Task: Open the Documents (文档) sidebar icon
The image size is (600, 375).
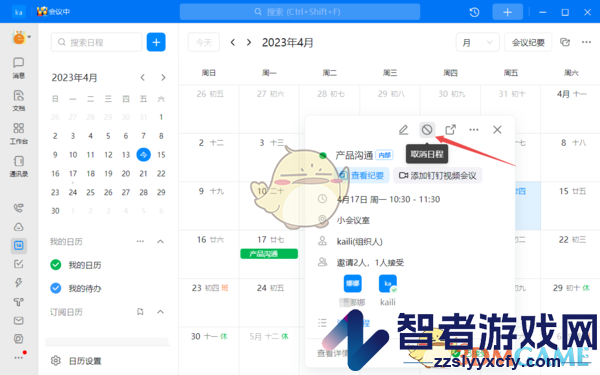Action: point(18,100)
